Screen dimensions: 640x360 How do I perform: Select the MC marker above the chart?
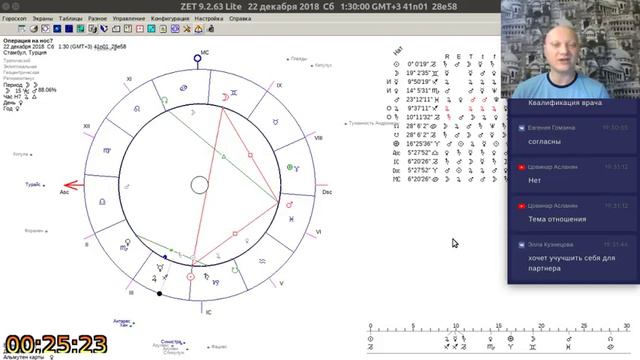tap(198, 58)
